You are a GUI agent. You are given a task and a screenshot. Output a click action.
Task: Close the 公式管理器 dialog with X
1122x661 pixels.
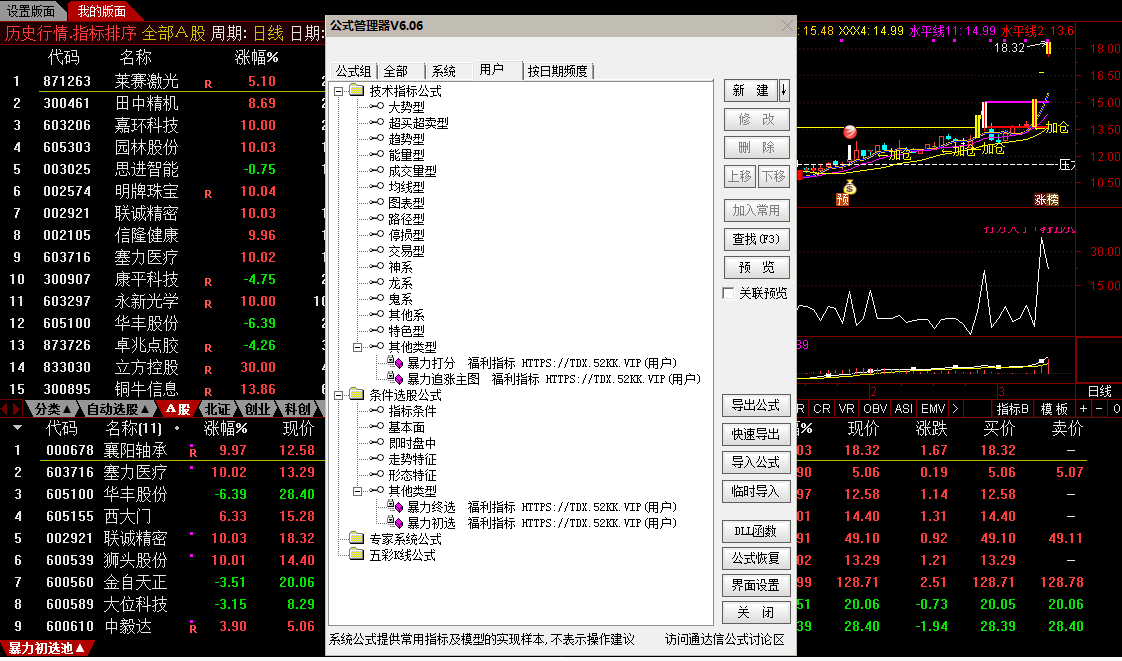pos(788,26)
